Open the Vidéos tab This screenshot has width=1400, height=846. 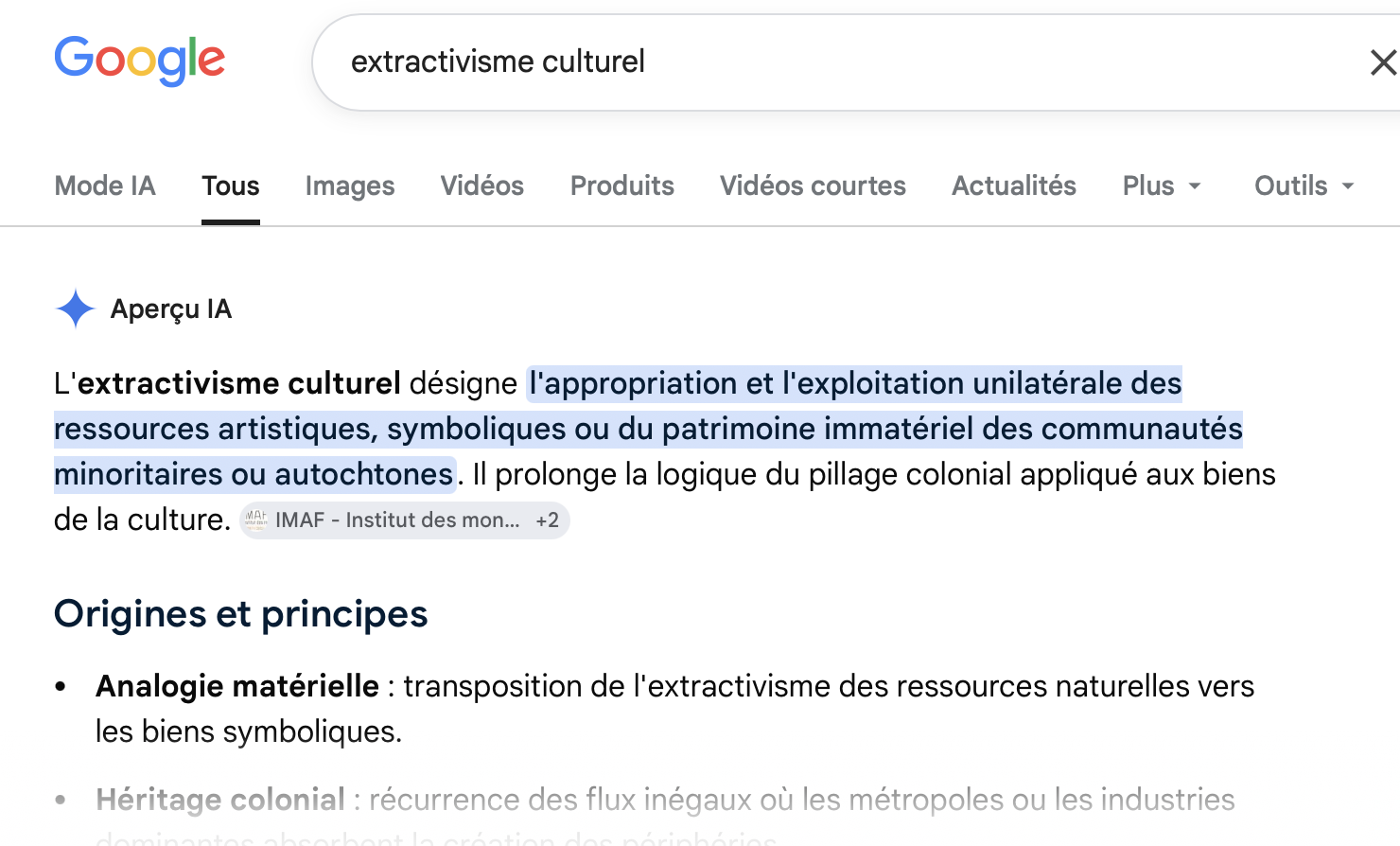[482, 185]
